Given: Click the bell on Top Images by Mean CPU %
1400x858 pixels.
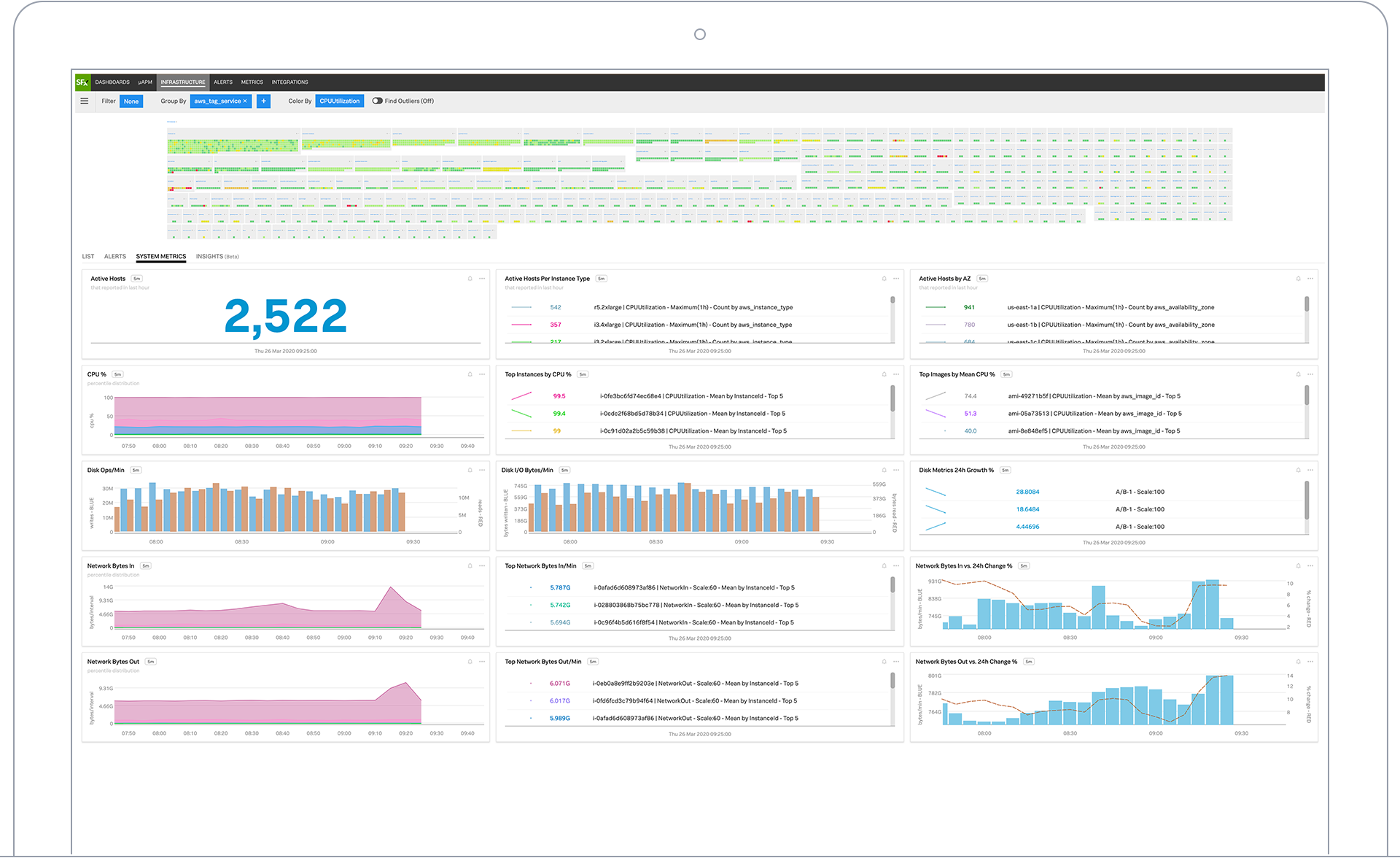Looking at the screenshot, I should click(x=1299, y=374).
